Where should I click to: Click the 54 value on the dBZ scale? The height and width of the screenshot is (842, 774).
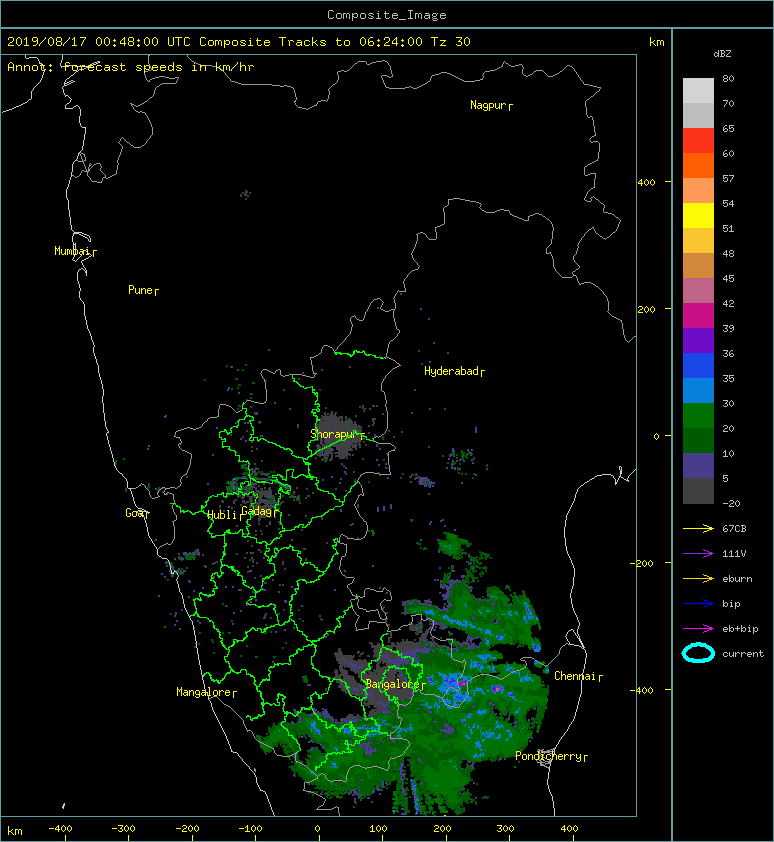coord(728,204)
